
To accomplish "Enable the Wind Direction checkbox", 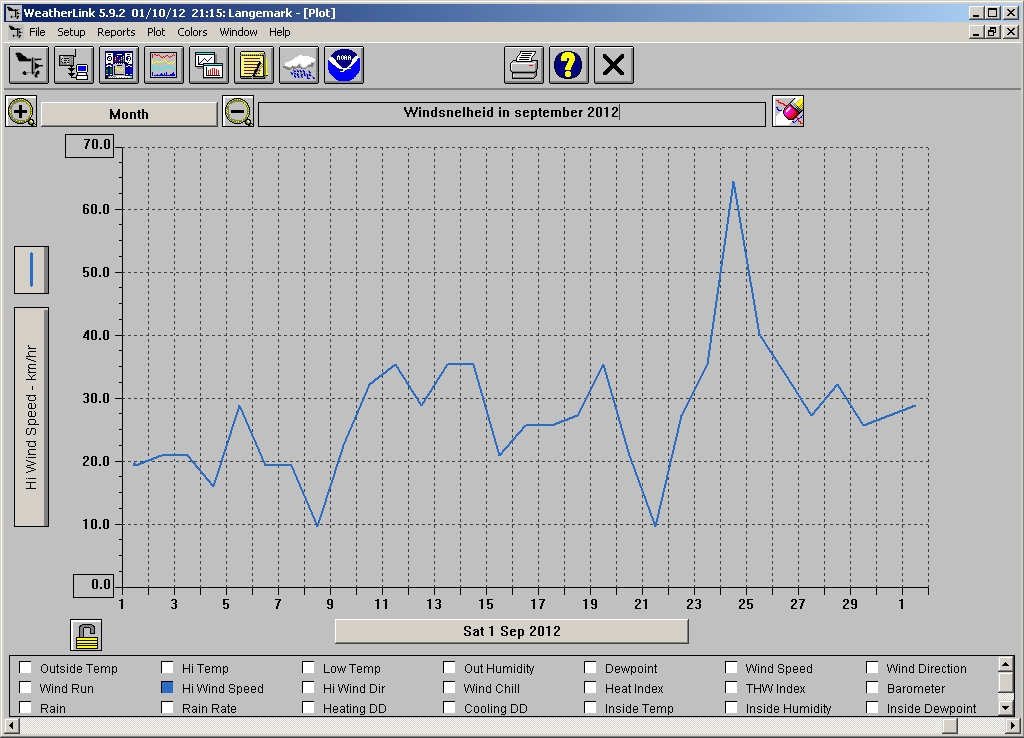I will (872, 667).
